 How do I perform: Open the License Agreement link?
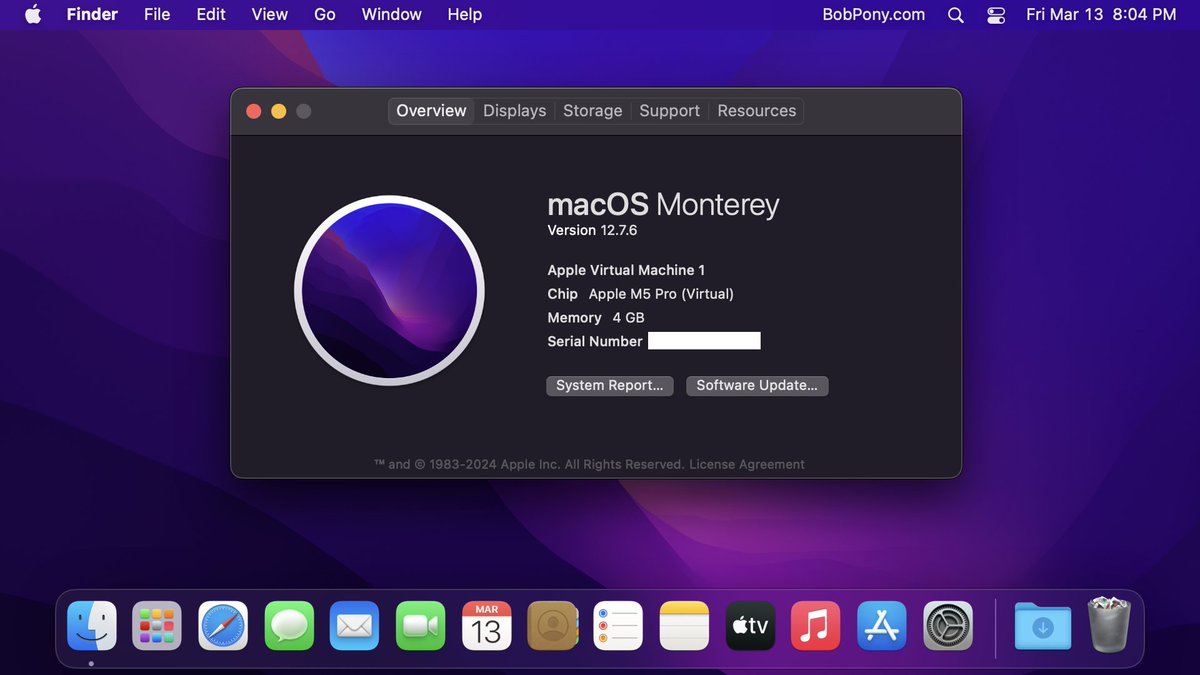tap(747, 464)
